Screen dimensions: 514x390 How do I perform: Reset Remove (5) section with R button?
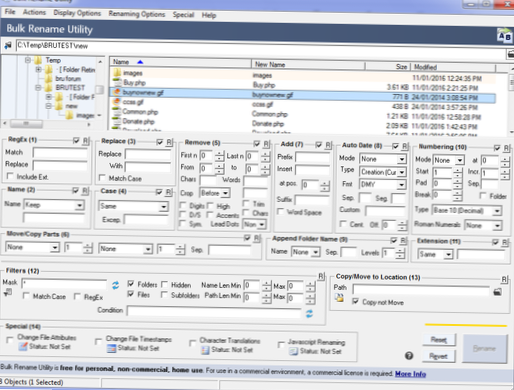click(266, 144)
